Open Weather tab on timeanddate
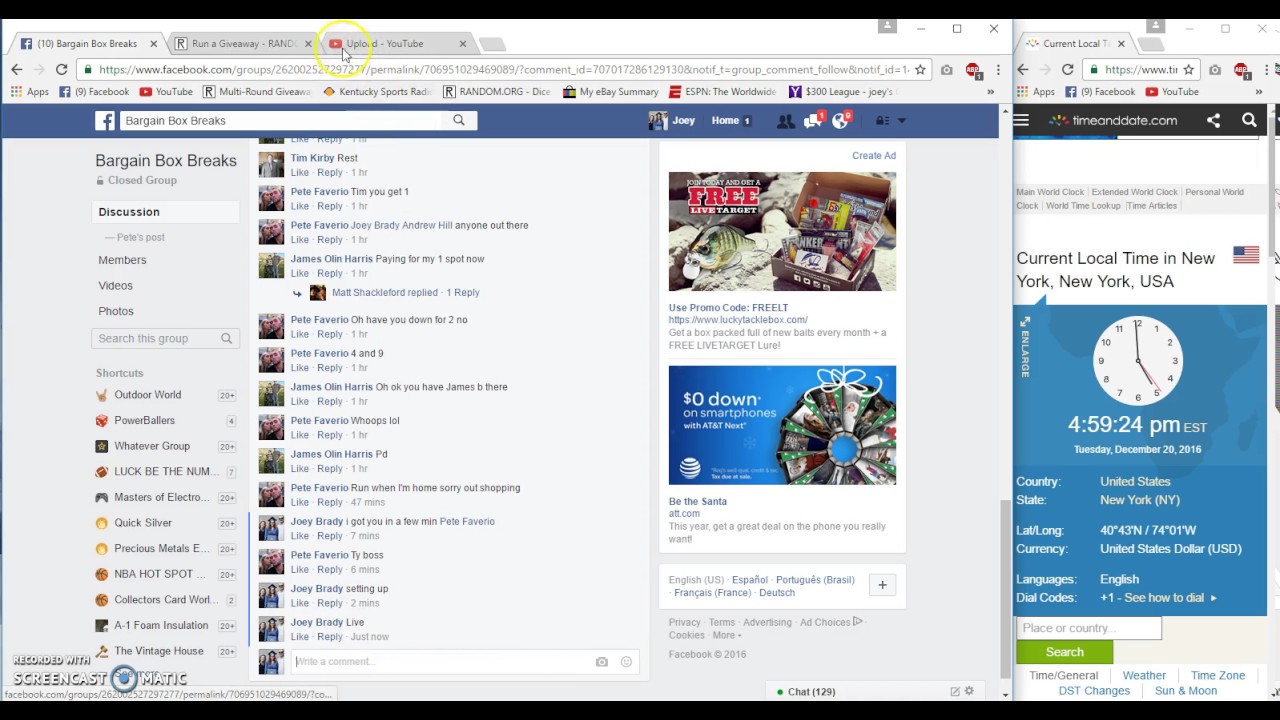1280x720 pixels. coord(1144,676)
